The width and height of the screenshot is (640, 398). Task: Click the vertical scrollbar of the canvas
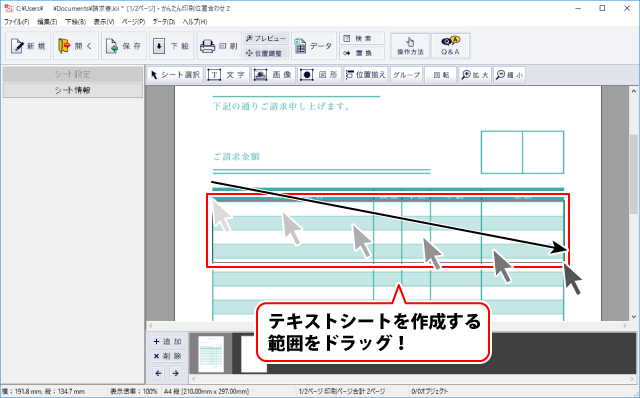(633, 204)
